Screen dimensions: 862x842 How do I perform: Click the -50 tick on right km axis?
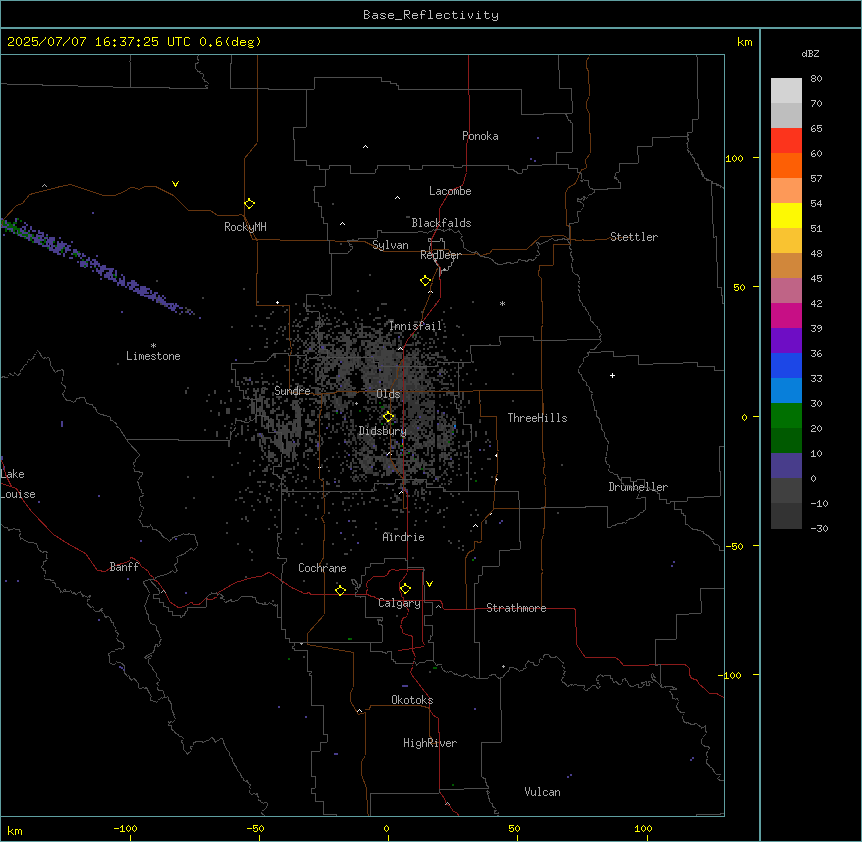(x=734, y=546)
